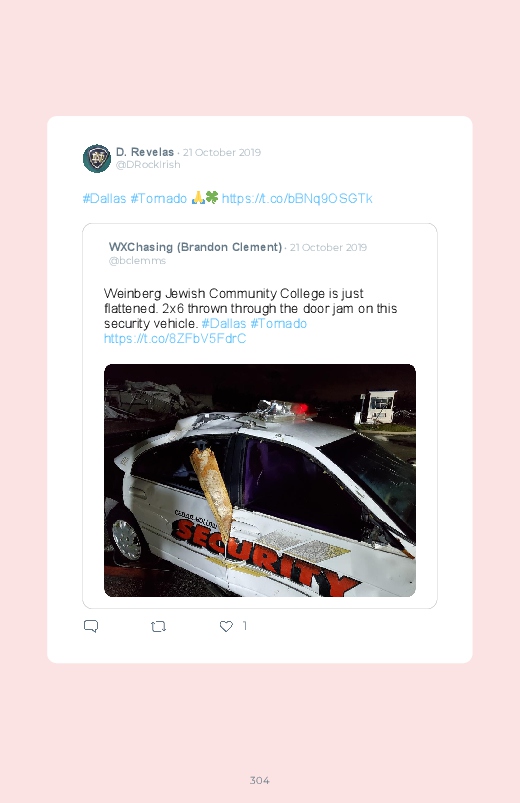Open D. Revelas profile avatar
Image resolution: width=520 pixels, height=803 pixels.
click(97, 158)
